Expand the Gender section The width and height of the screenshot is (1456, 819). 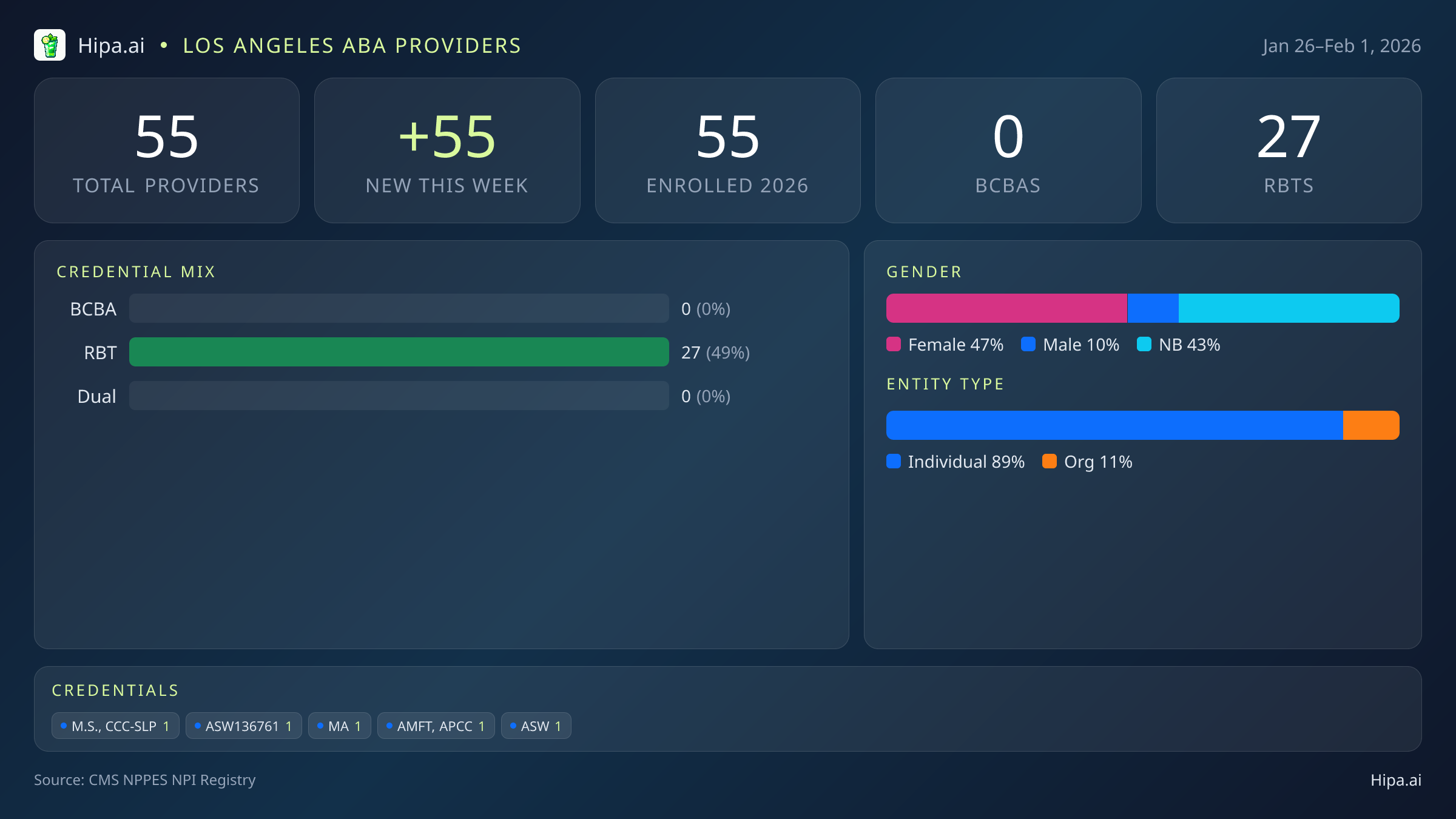point(923,271)
